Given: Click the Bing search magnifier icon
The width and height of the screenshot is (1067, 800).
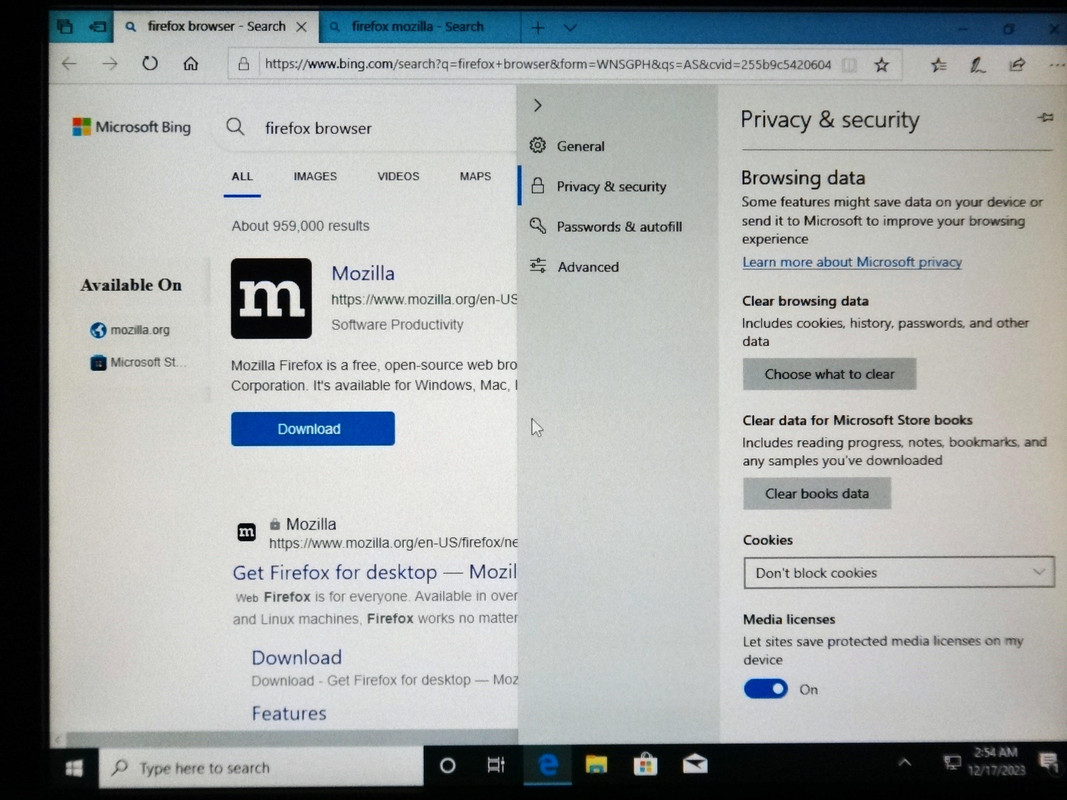Looking at the screenshot, I should pos(235,127).
